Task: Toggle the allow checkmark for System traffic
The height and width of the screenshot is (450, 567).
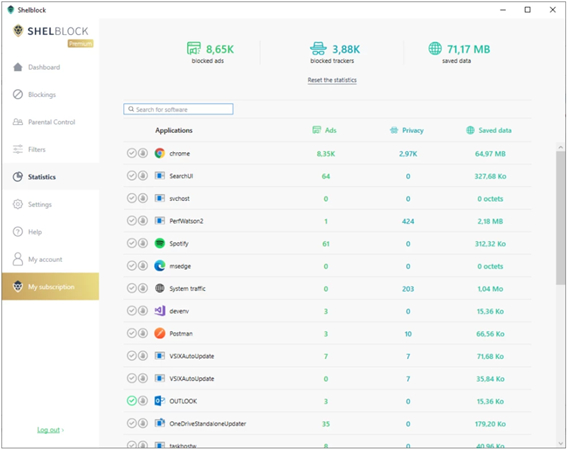Action: (132, 288)
